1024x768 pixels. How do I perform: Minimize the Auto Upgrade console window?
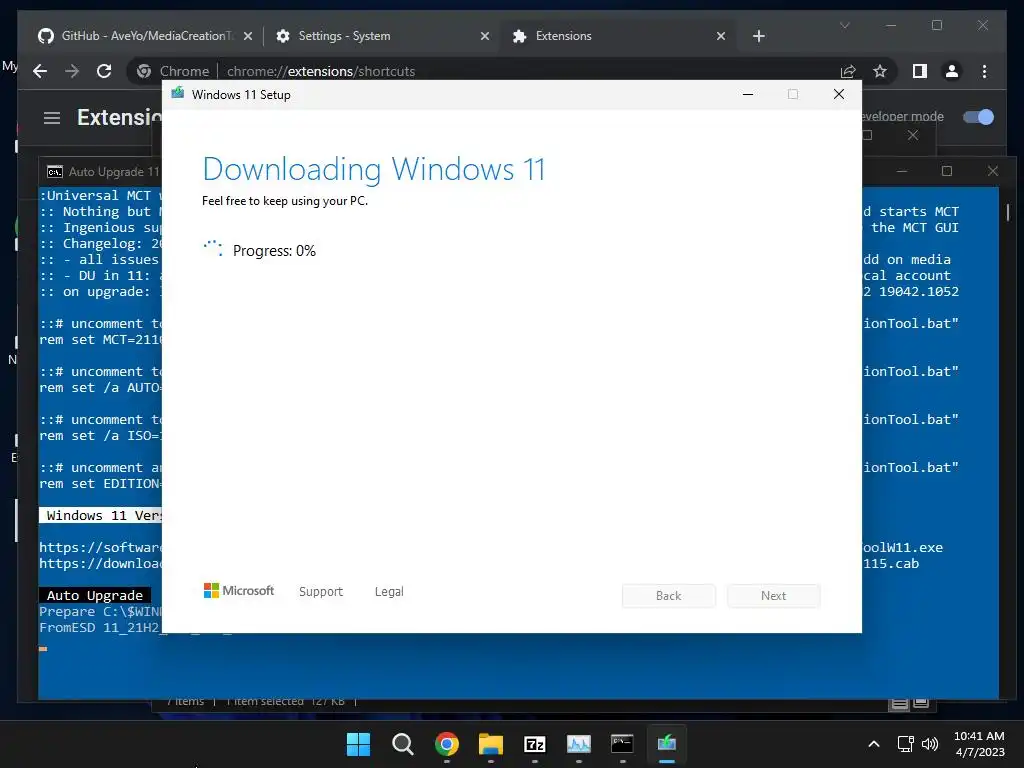coord(902,171)
